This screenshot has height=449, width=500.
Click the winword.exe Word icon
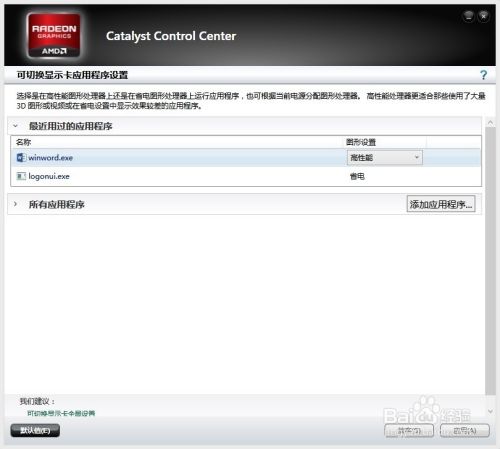(x=21, y=157)
